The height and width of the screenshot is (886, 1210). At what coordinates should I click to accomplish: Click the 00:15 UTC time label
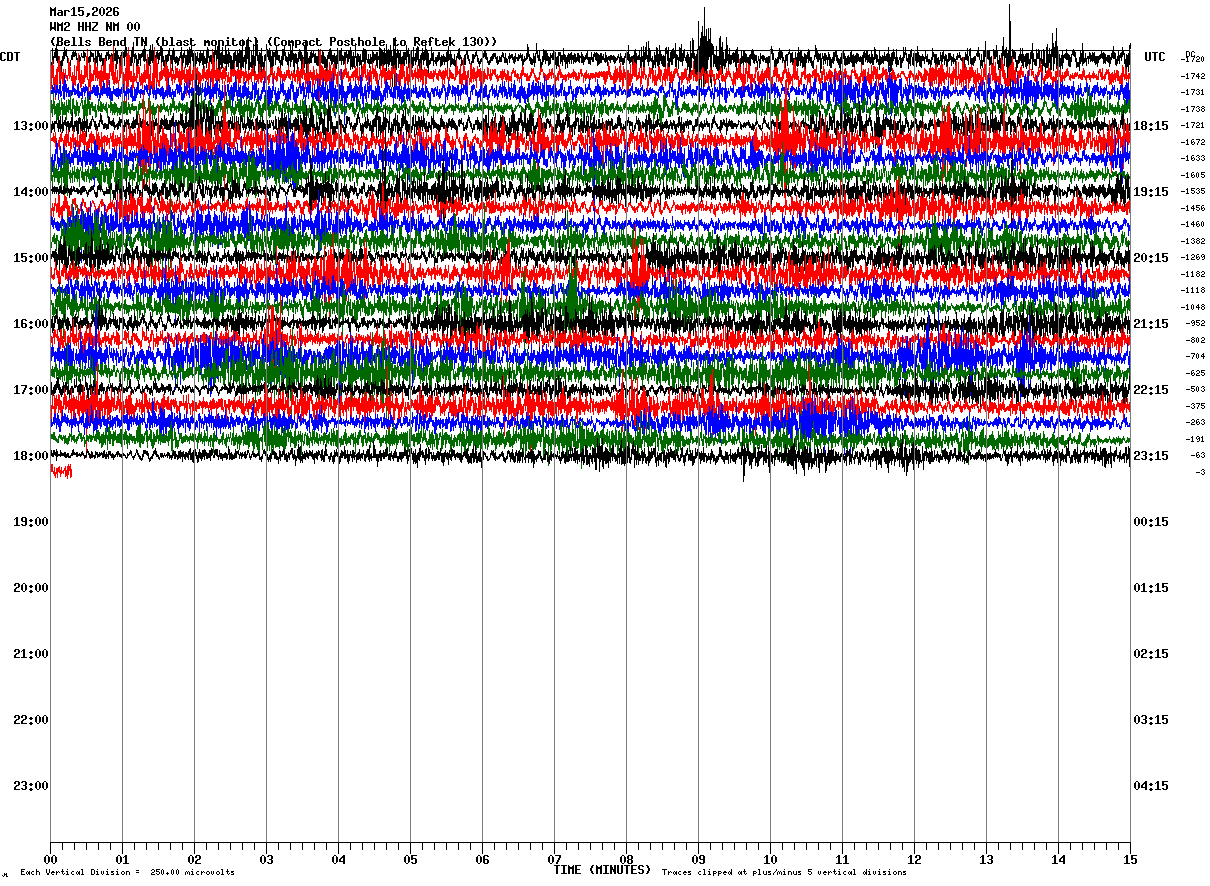(x=1151, y=522)
